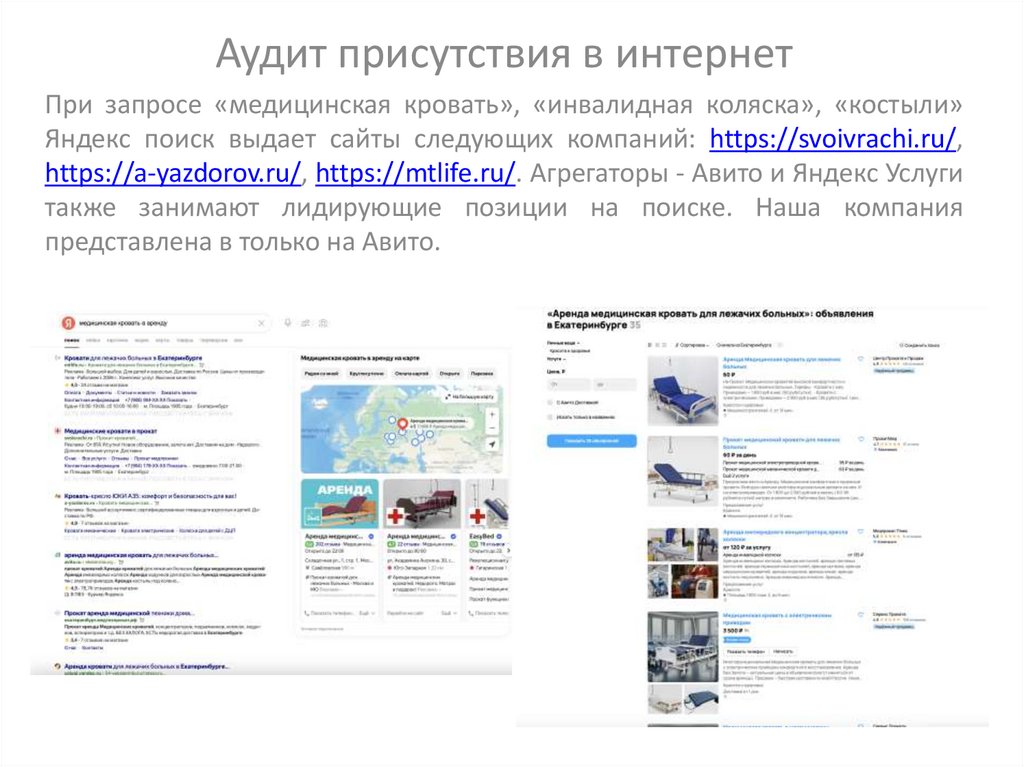Click the map my-location arrow icon
Viewport: 1024px width, 767px height.
[492, 444]
